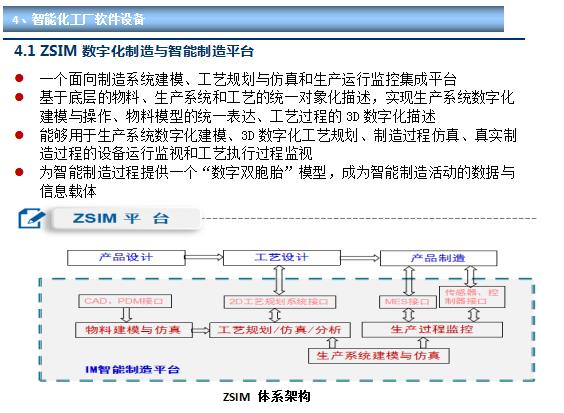Click the header 4、智能化工厂软件设备
Viewport: 564px width, 413px height.
pyautogui.click(x=78, y=19)
